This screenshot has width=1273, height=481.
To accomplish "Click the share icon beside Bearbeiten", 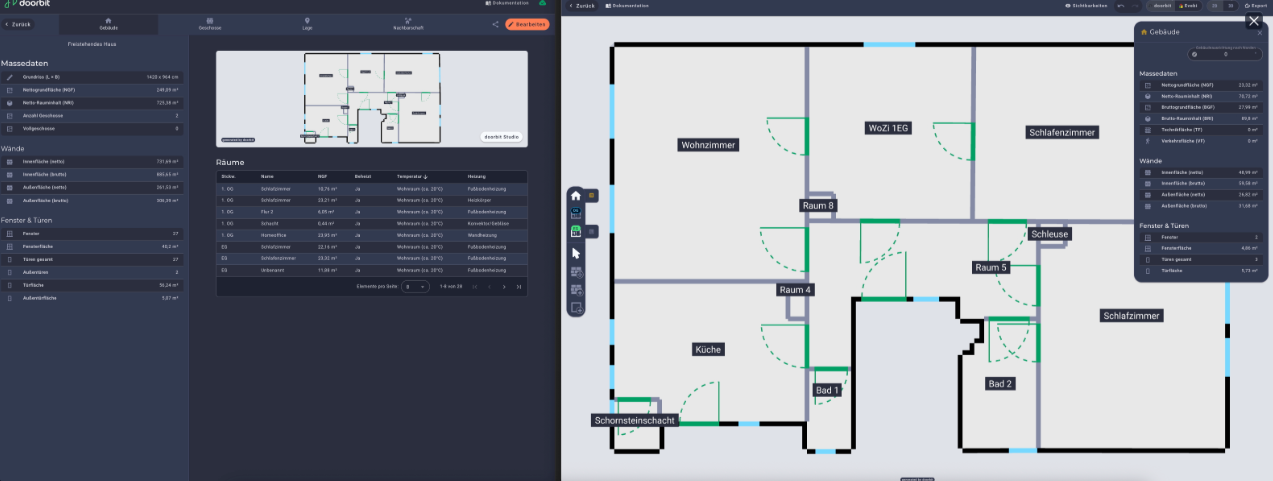I will 495,24.
